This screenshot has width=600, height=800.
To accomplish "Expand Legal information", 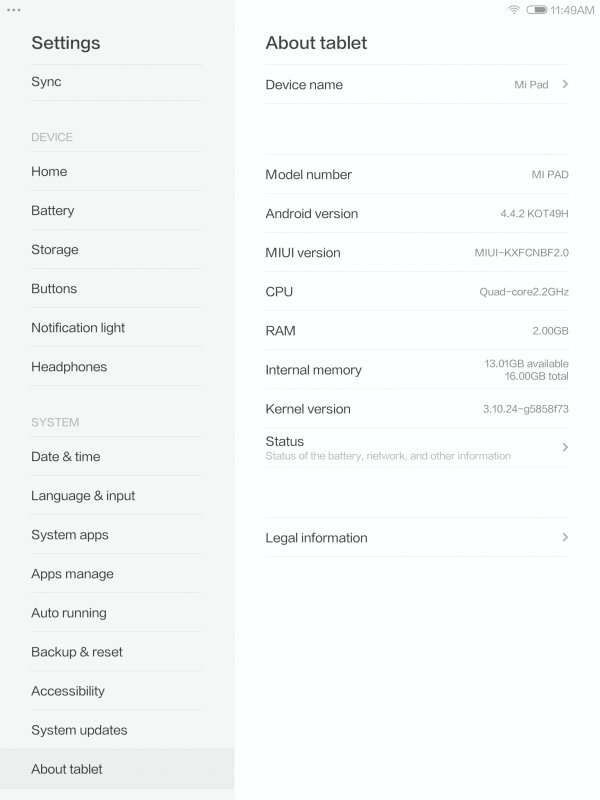I will click(x=415, y=537).
